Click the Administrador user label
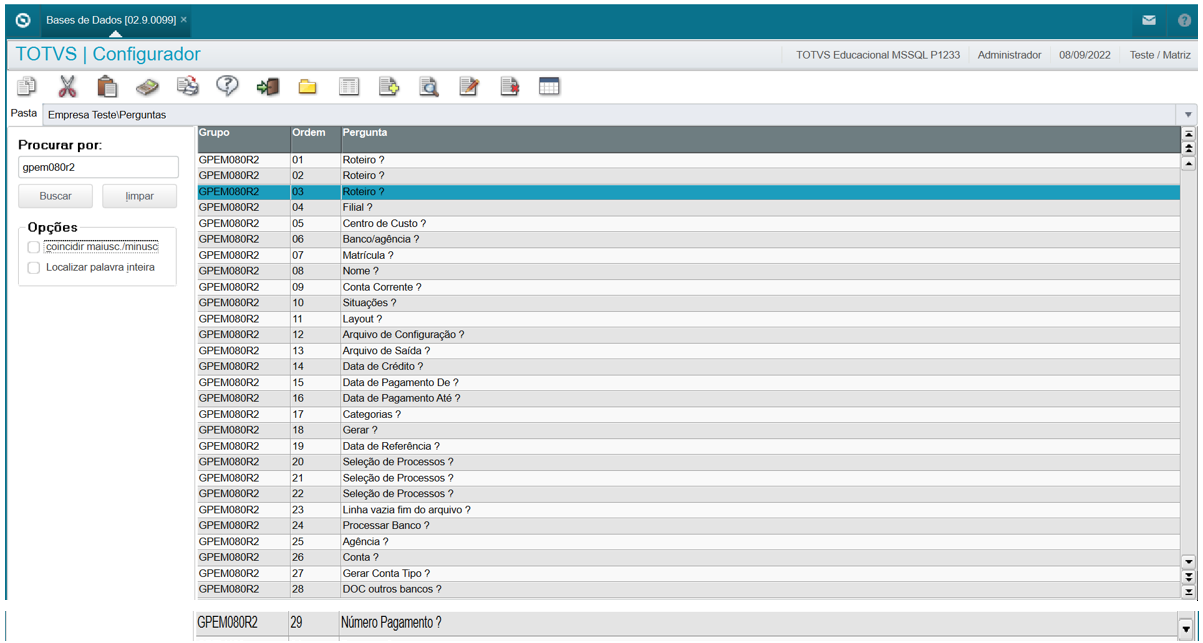Screen dimensions: 1203x643 pyautogui.click(x=1009, y=55)
